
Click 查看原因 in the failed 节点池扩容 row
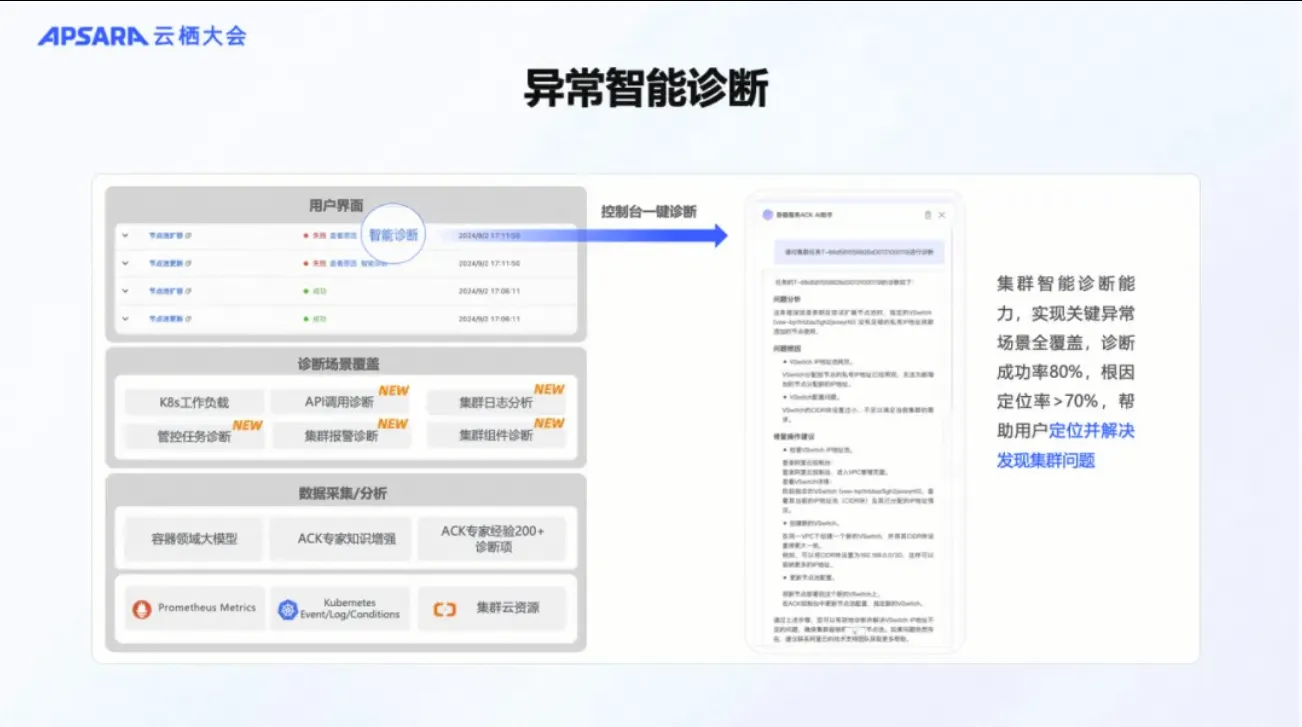click(x=343, y=236)
